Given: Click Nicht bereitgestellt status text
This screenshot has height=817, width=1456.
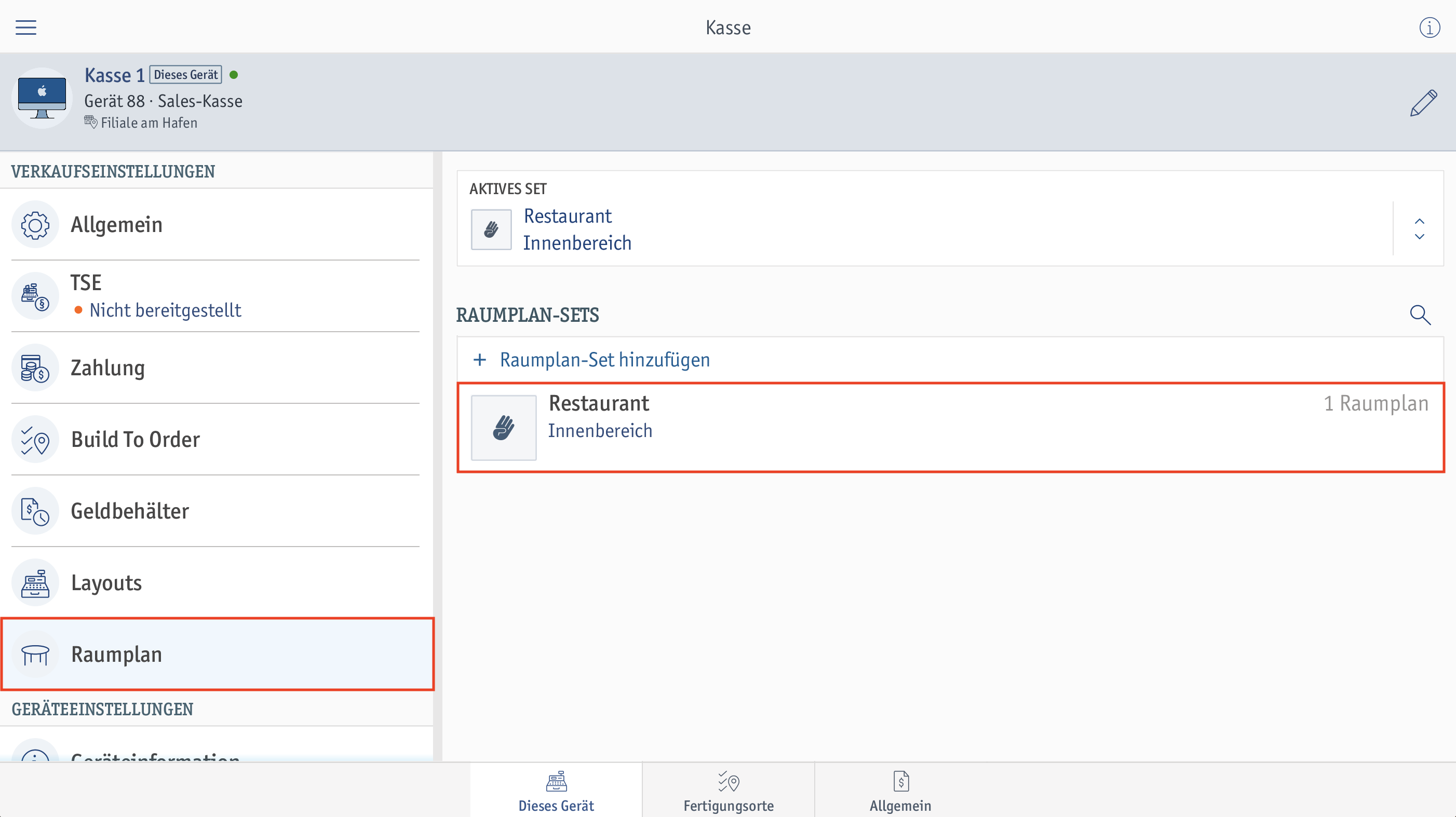Looking at the screenshot, I should (x=166, y=310).
